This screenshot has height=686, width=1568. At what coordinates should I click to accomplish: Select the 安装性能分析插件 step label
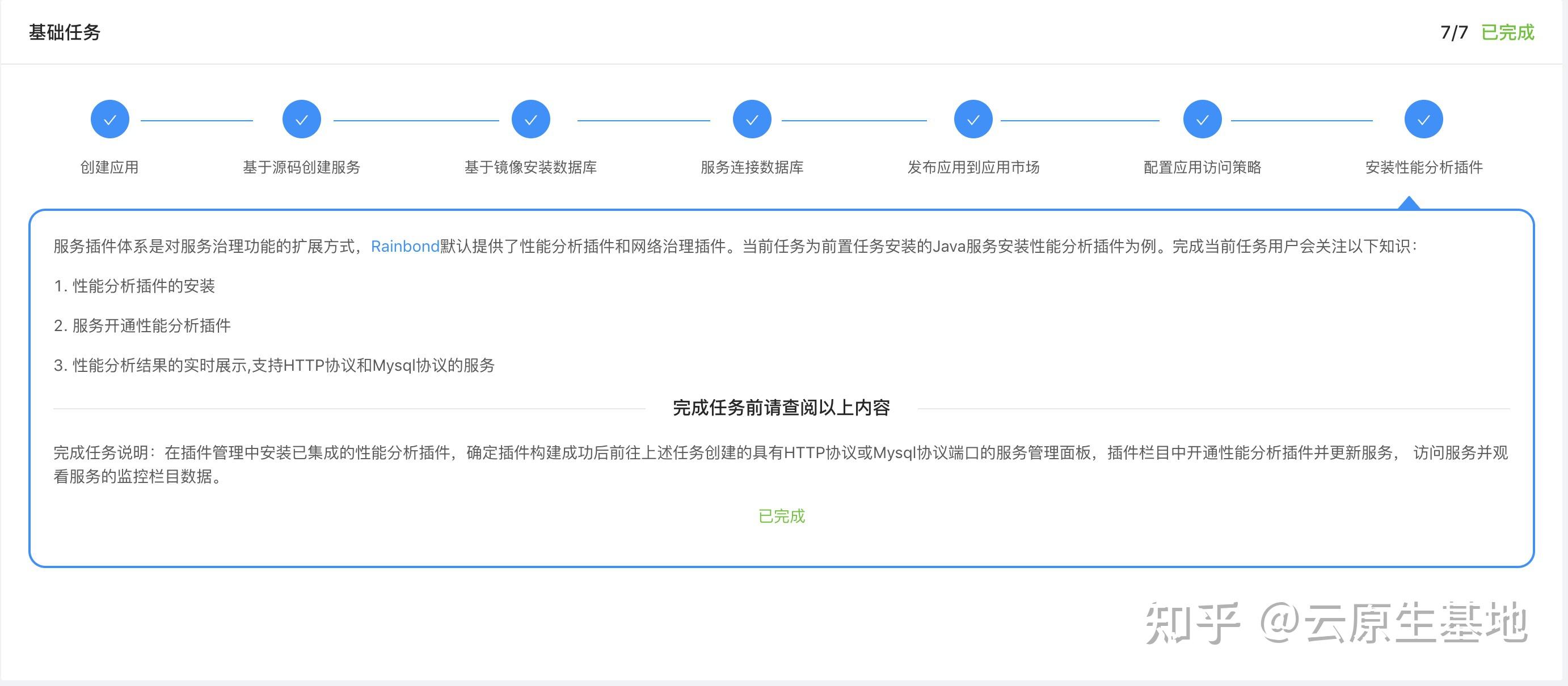tap(1424, 167)
